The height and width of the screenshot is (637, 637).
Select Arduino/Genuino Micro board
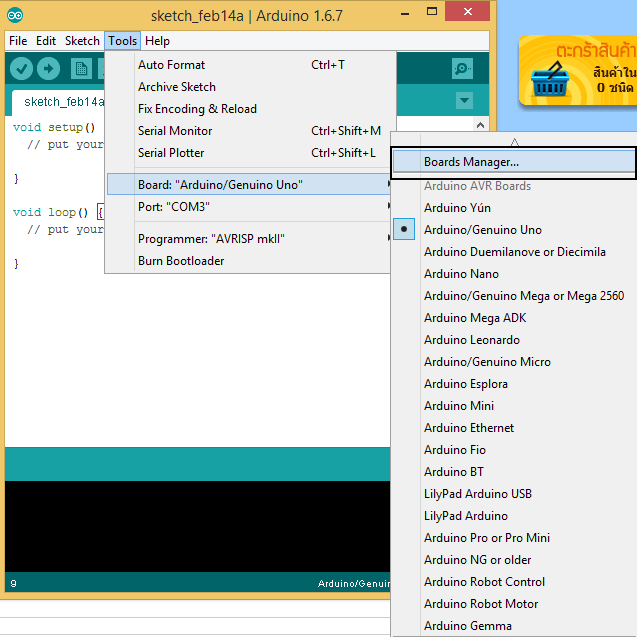[514, 362]
